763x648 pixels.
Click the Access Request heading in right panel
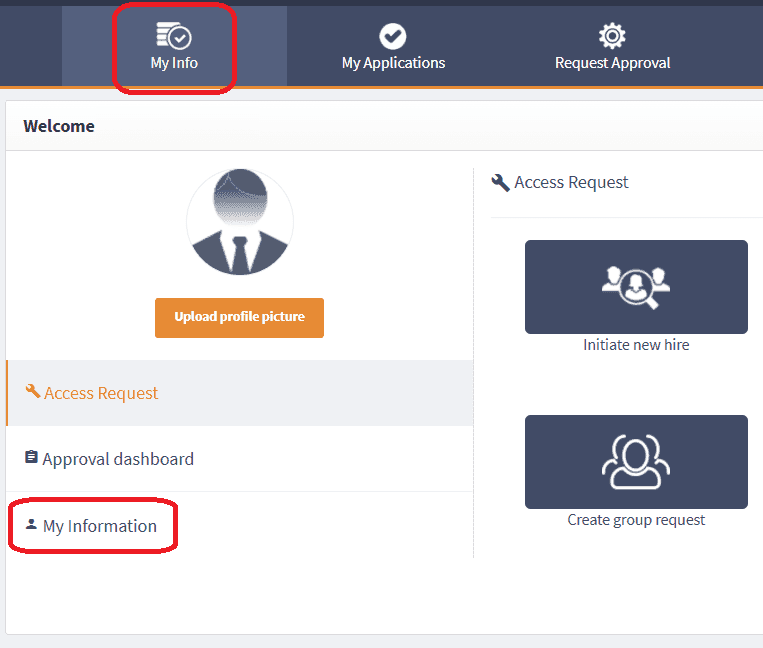571,182
